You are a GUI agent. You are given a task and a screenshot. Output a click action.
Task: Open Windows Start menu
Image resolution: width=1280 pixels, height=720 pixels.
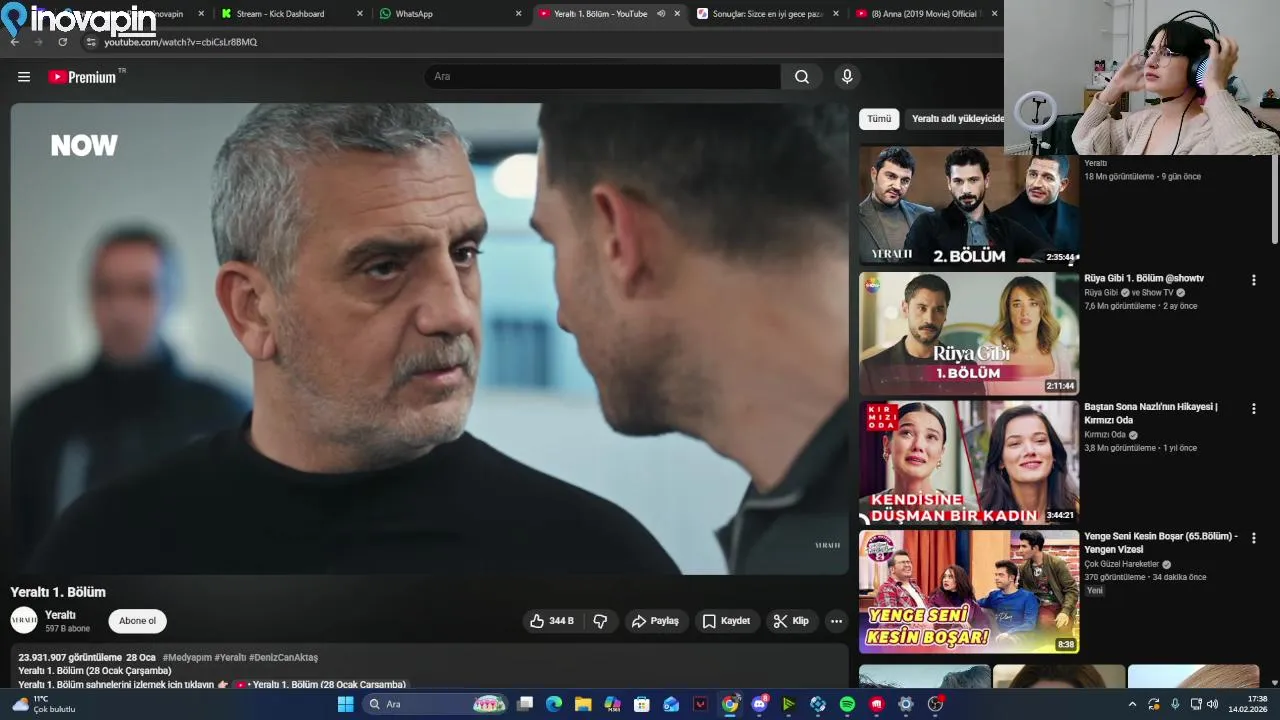345,704
